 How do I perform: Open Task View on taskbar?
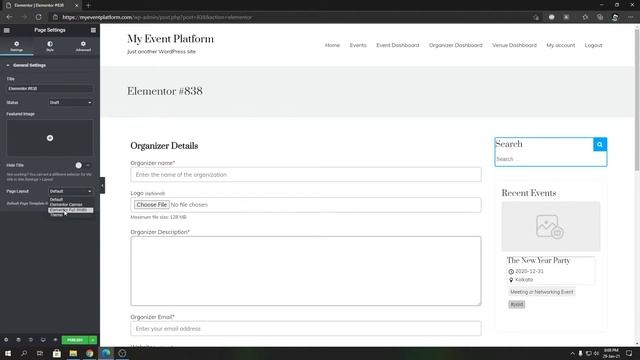coord(40,353)
